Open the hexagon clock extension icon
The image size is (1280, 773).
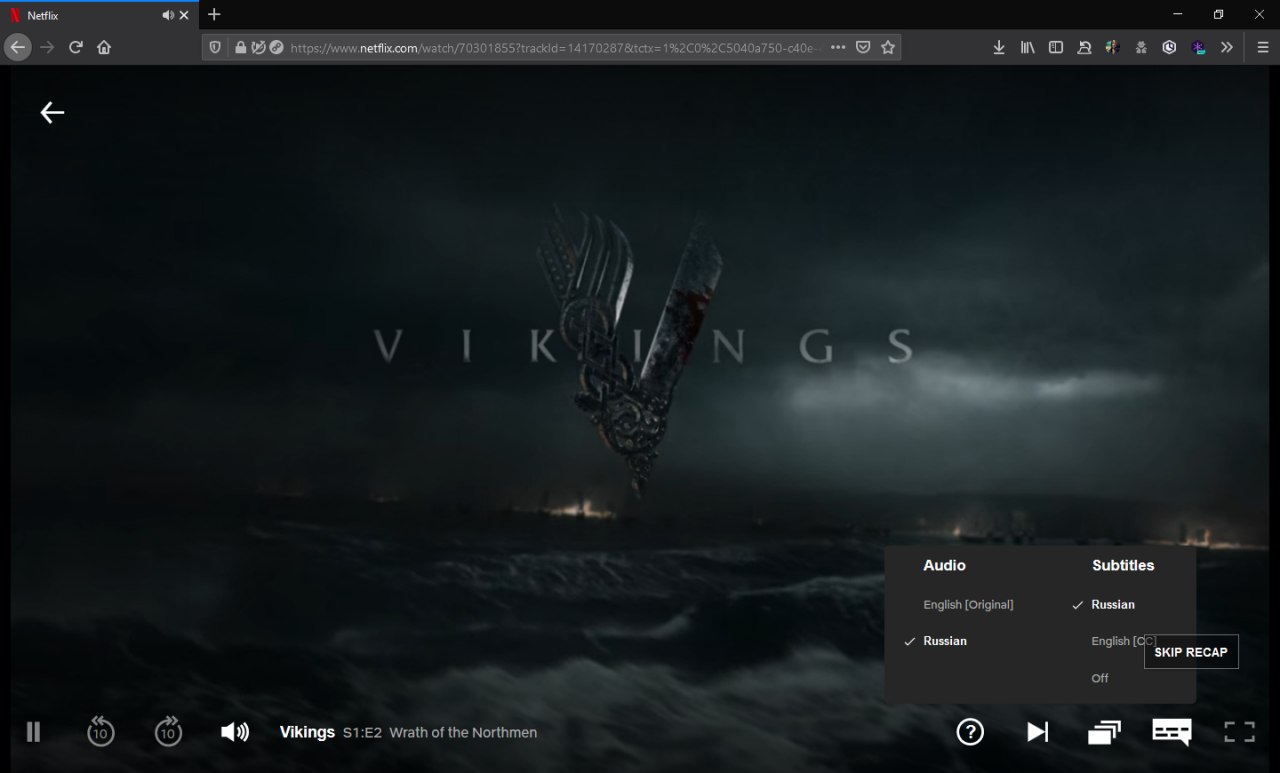(1169, 47)
